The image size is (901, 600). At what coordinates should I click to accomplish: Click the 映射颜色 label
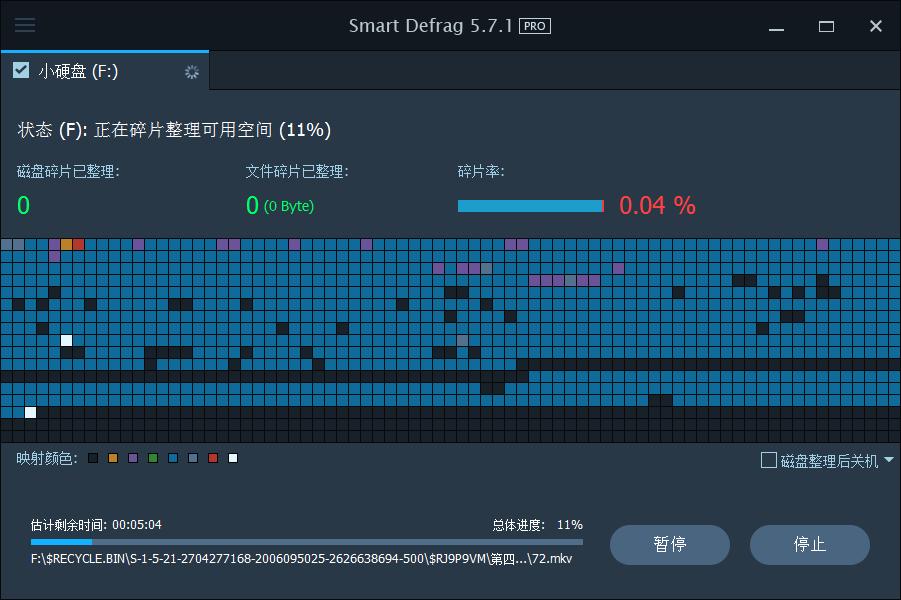tap(47, 458)
